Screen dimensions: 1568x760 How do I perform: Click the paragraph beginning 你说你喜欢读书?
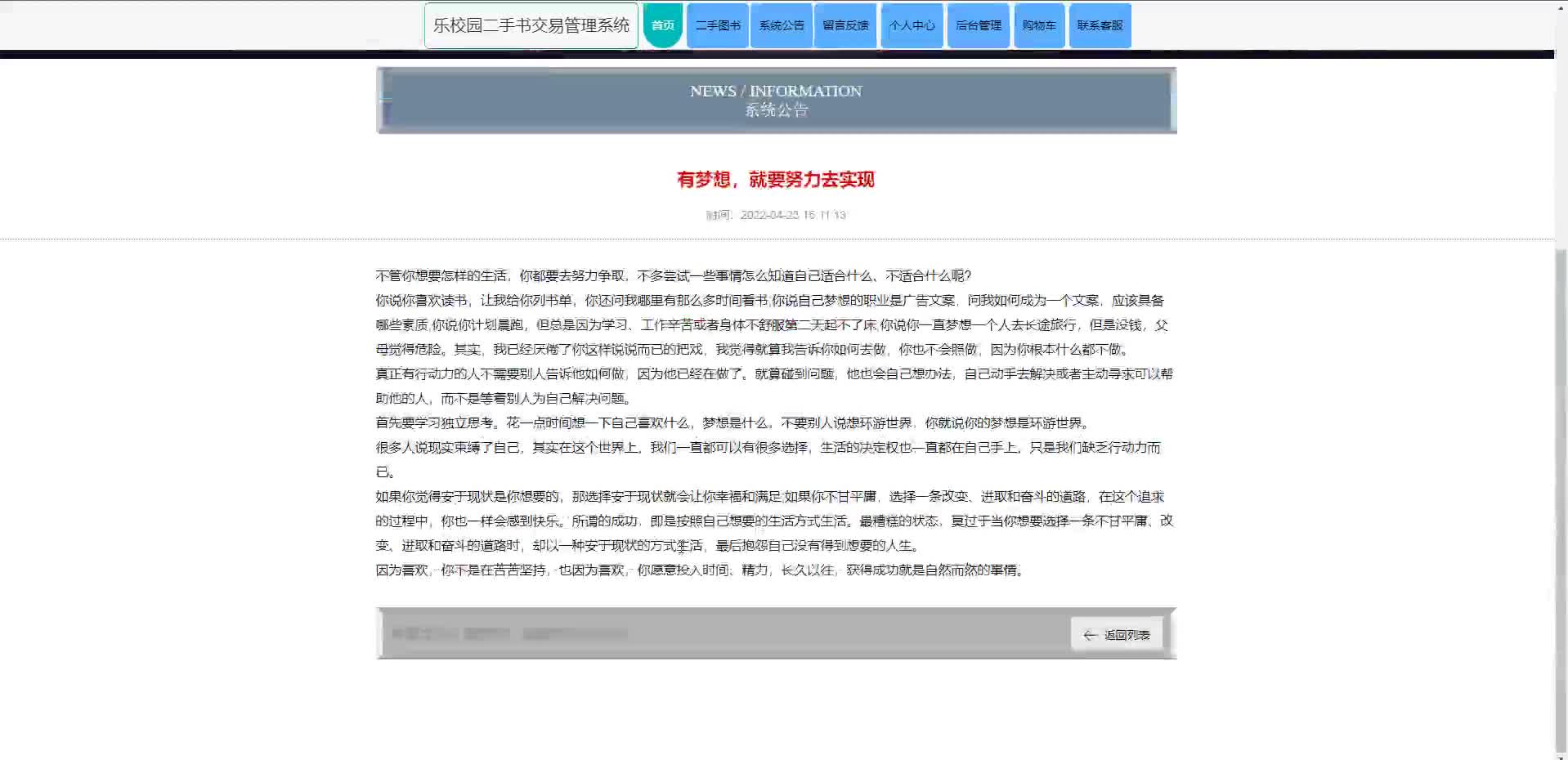point(772,324)
